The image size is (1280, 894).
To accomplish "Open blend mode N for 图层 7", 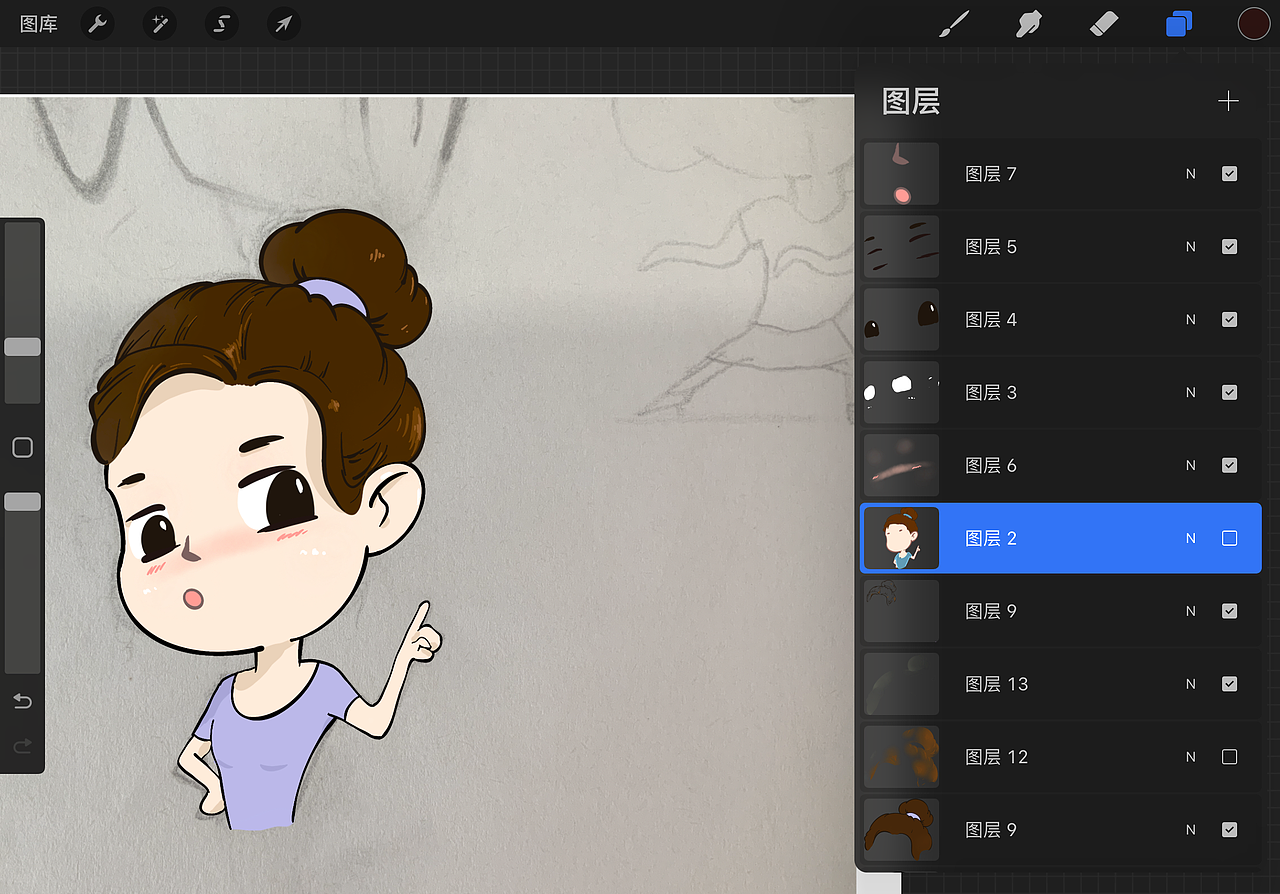I will tap(1191, 174).
